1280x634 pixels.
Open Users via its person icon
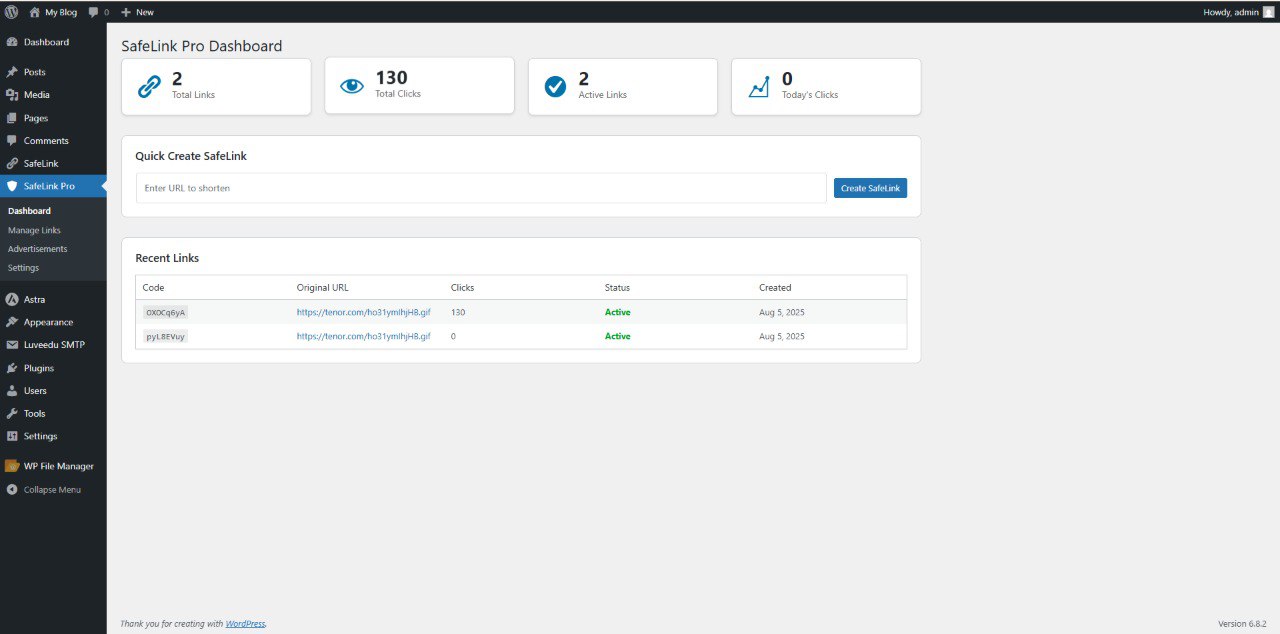click(x=12, y=391)
